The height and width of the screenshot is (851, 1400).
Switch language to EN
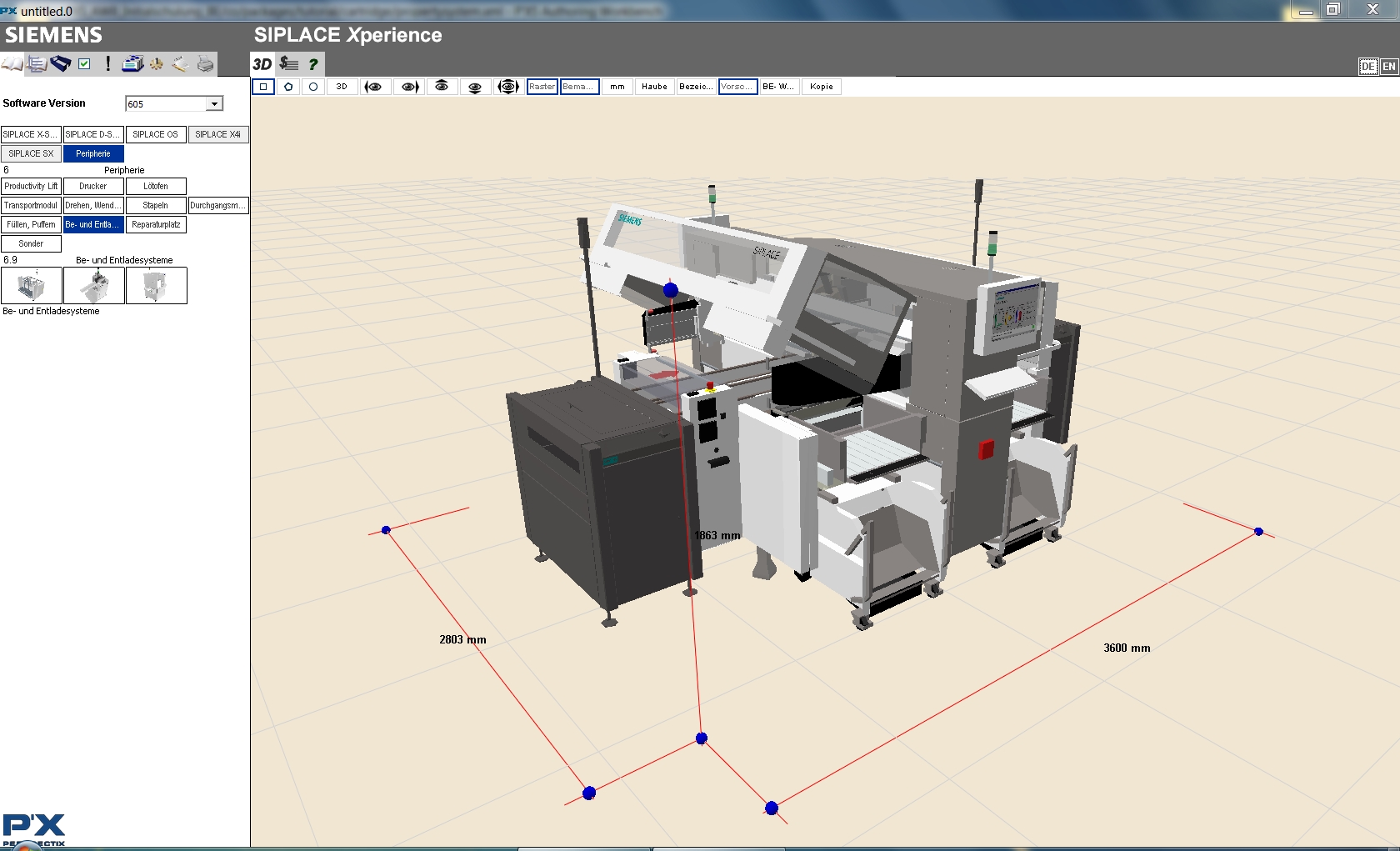coord(1388,67)
